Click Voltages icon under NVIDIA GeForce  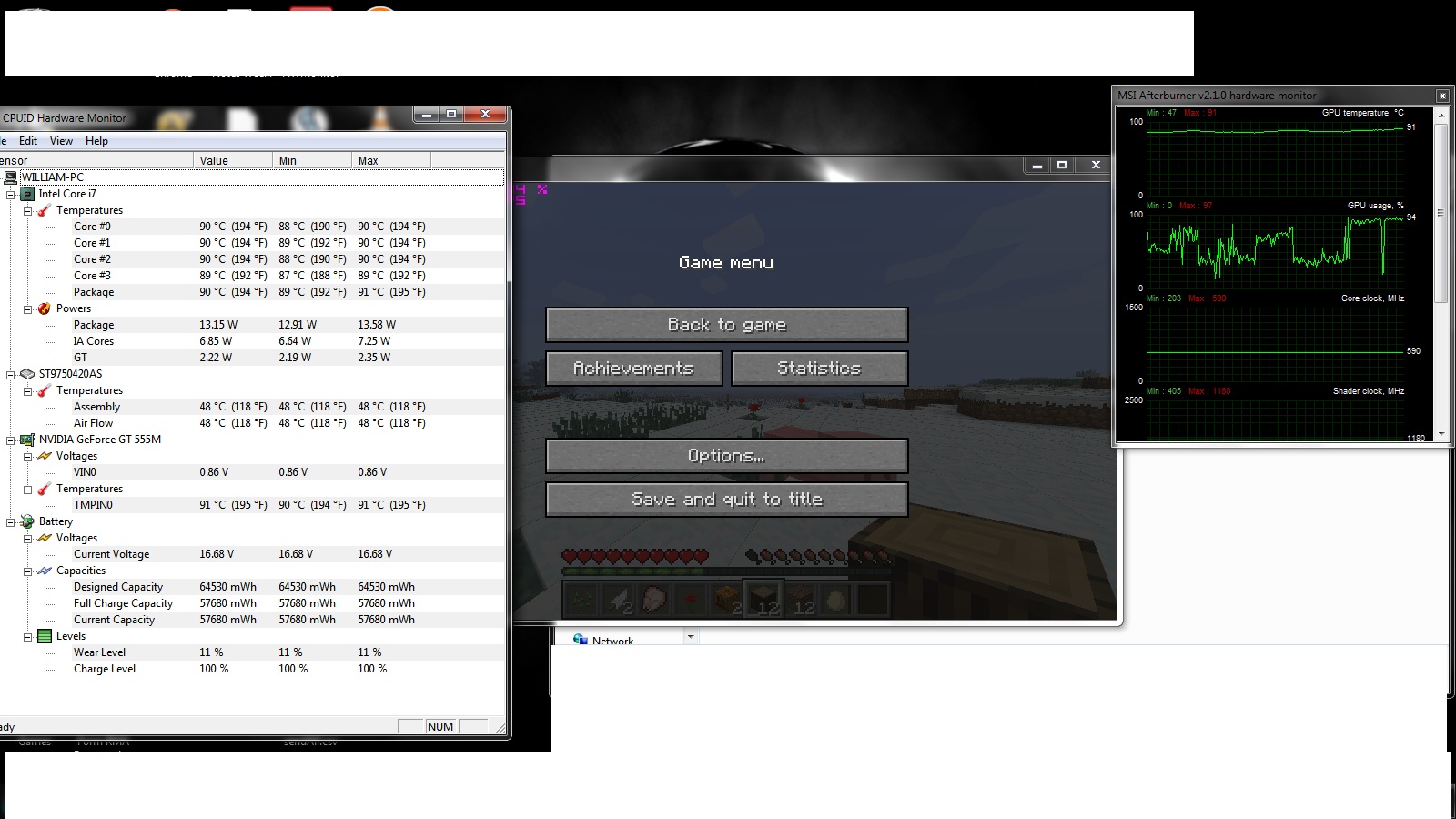pos(45,456)
